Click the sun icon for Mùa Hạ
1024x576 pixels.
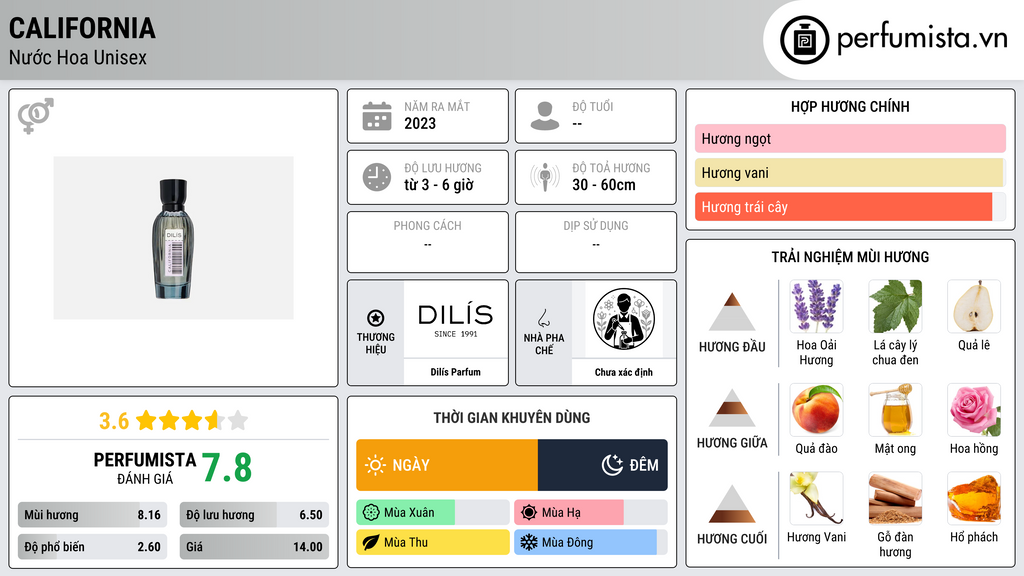click(529, 513)
